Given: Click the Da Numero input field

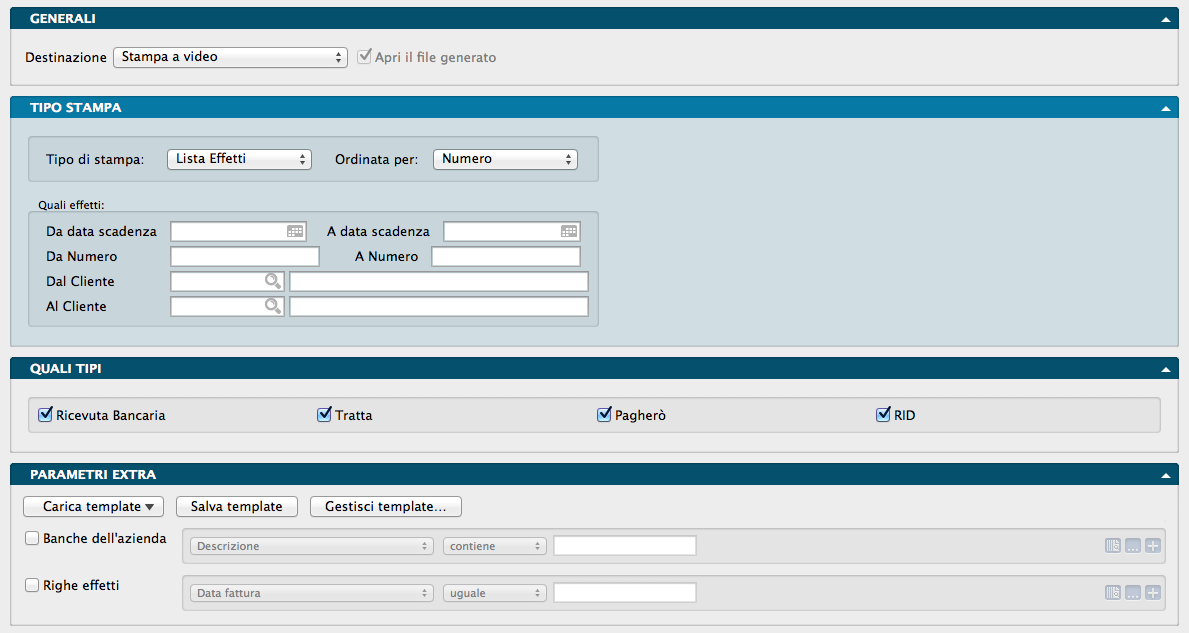Looking at the screenshot, I should [245, 257].
